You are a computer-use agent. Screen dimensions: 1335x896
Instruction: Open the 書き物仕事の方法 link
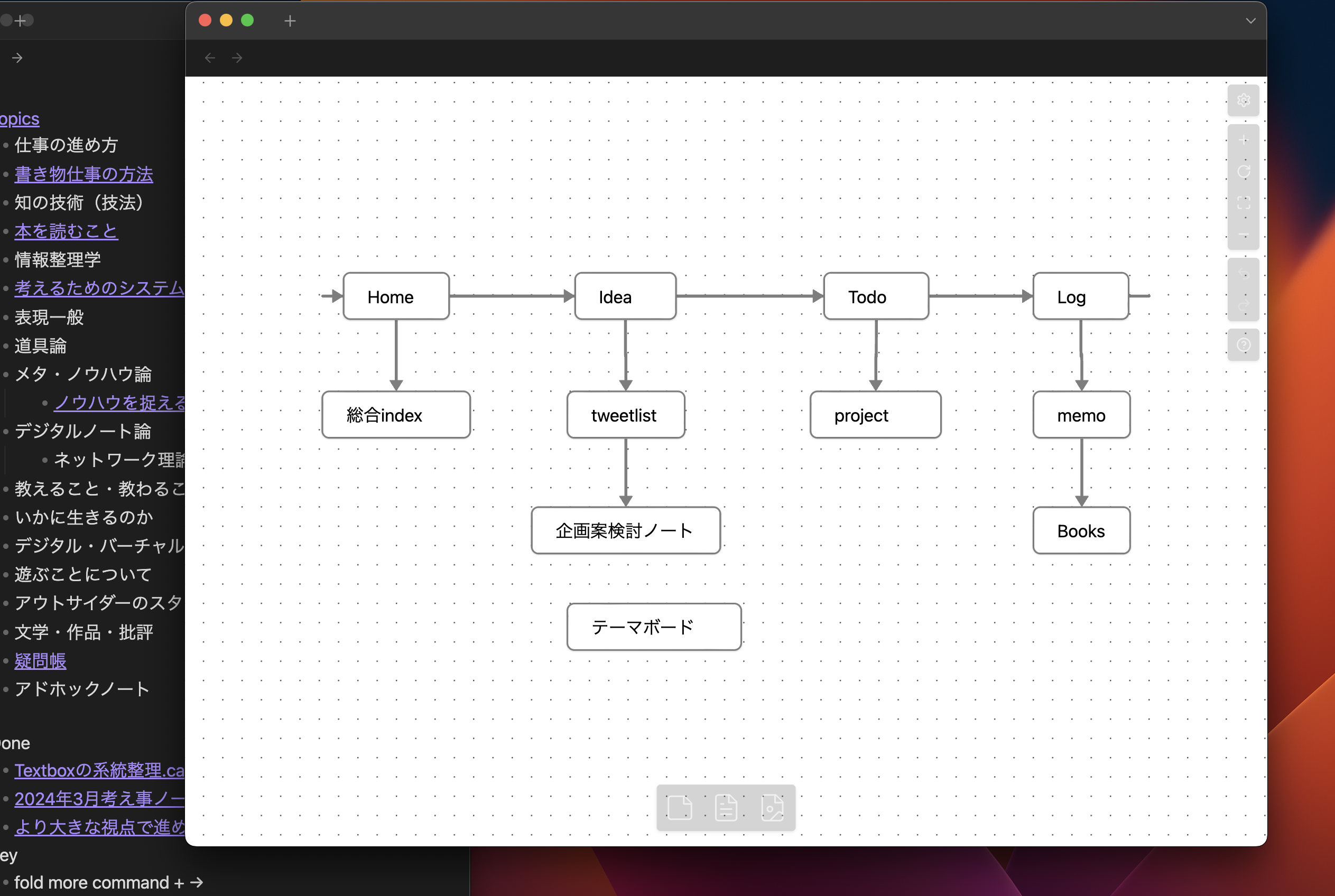84,174
